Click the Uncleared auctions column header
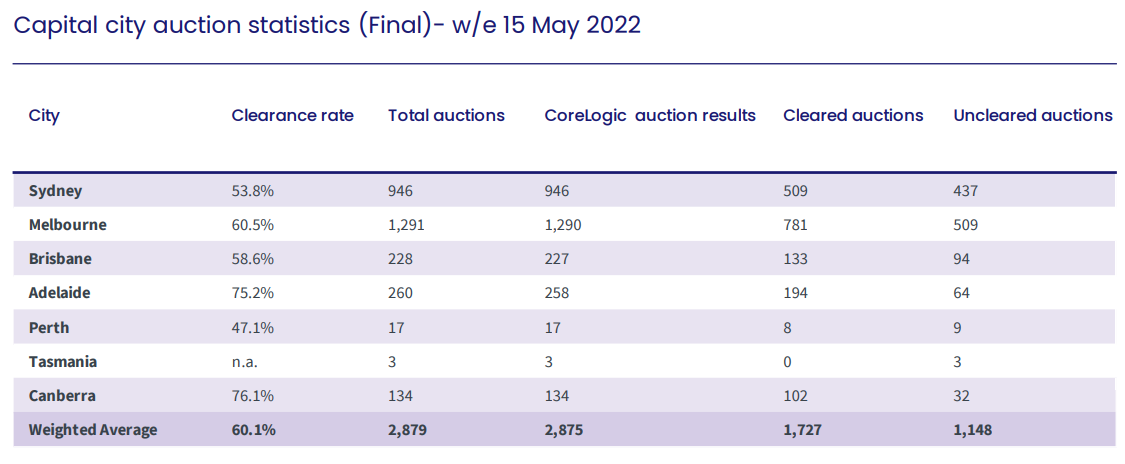 (1033, 115)
